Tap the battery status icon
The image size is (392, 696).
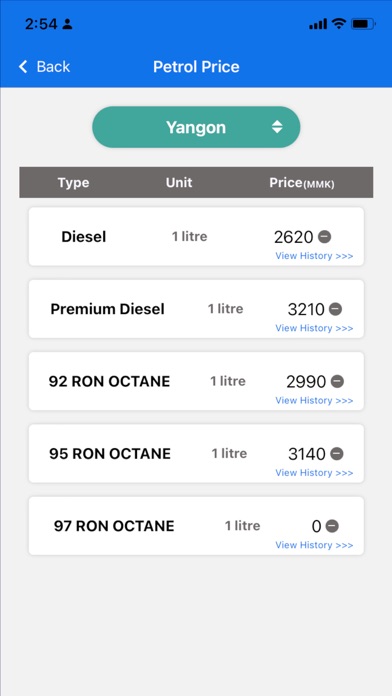pyautogui.click(x=364, y=24)
